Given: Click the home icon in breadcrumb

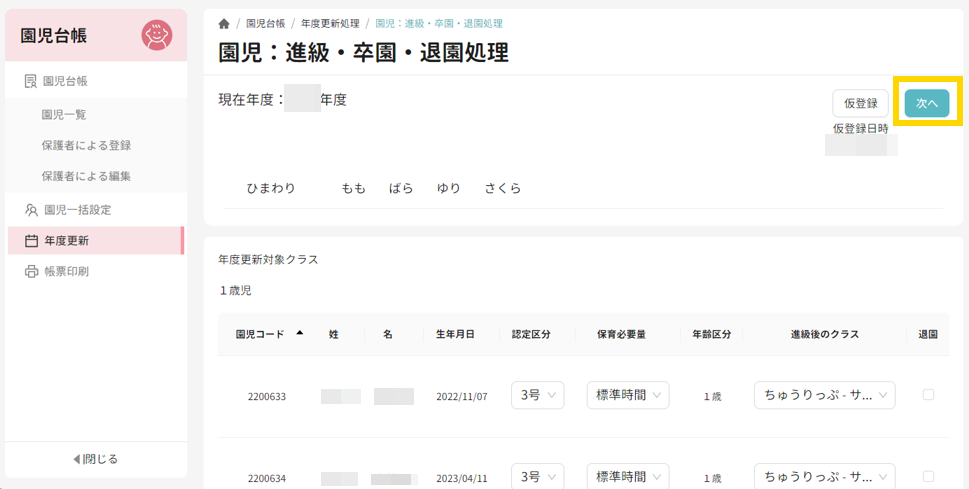Looking at the screenshot, I should pos(224,23).
